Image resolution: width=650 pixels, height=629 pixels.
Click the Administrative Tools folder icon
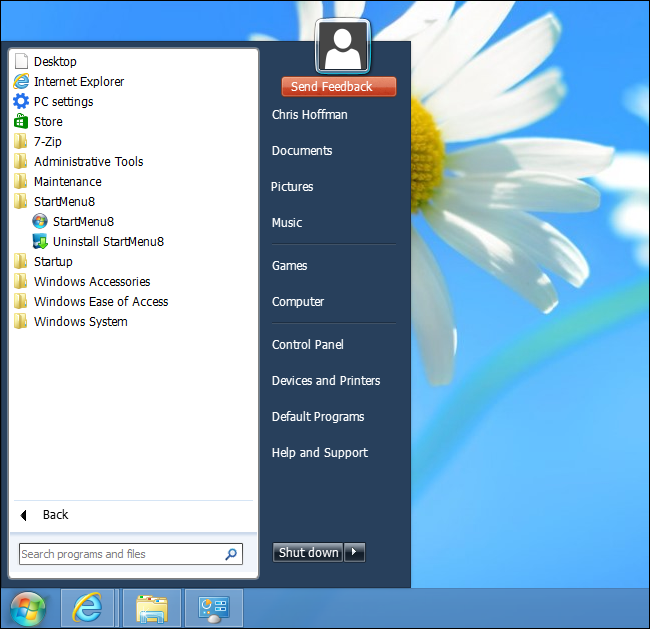coord(21,161)
